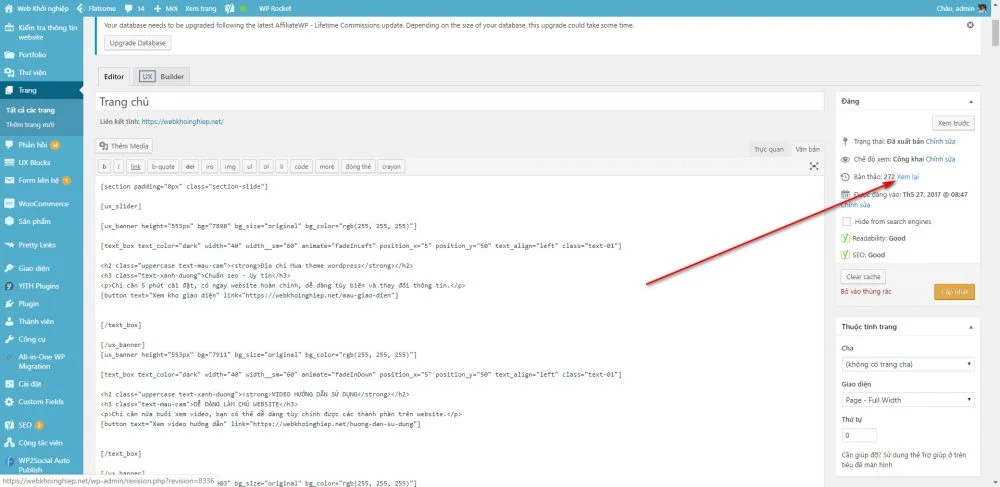This screenshot has height=487, width=1000.
Task: Click the đóng thẻ close tags button
Action: point(358,166)
